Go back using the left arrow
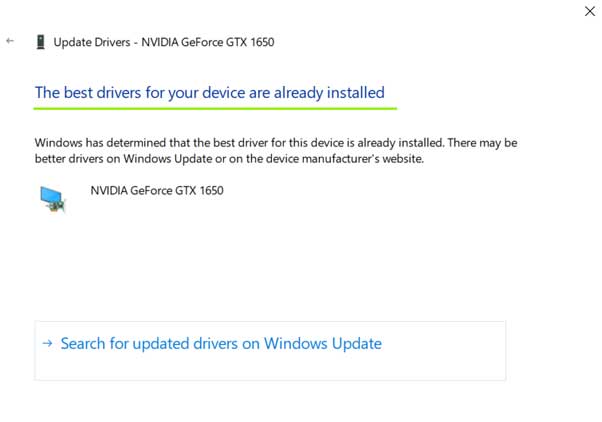The image size is (602, 422). coord(10,41)
